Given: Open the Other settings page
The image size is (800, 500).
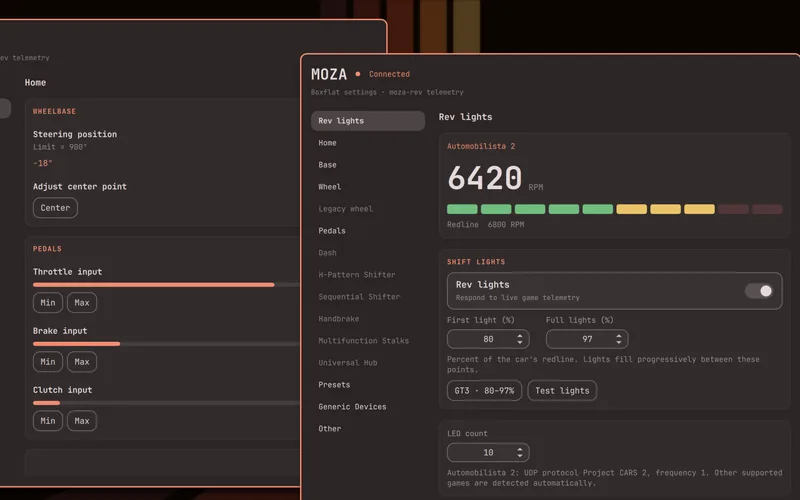Looking at the screenshot, I should [x=330, y=429].
